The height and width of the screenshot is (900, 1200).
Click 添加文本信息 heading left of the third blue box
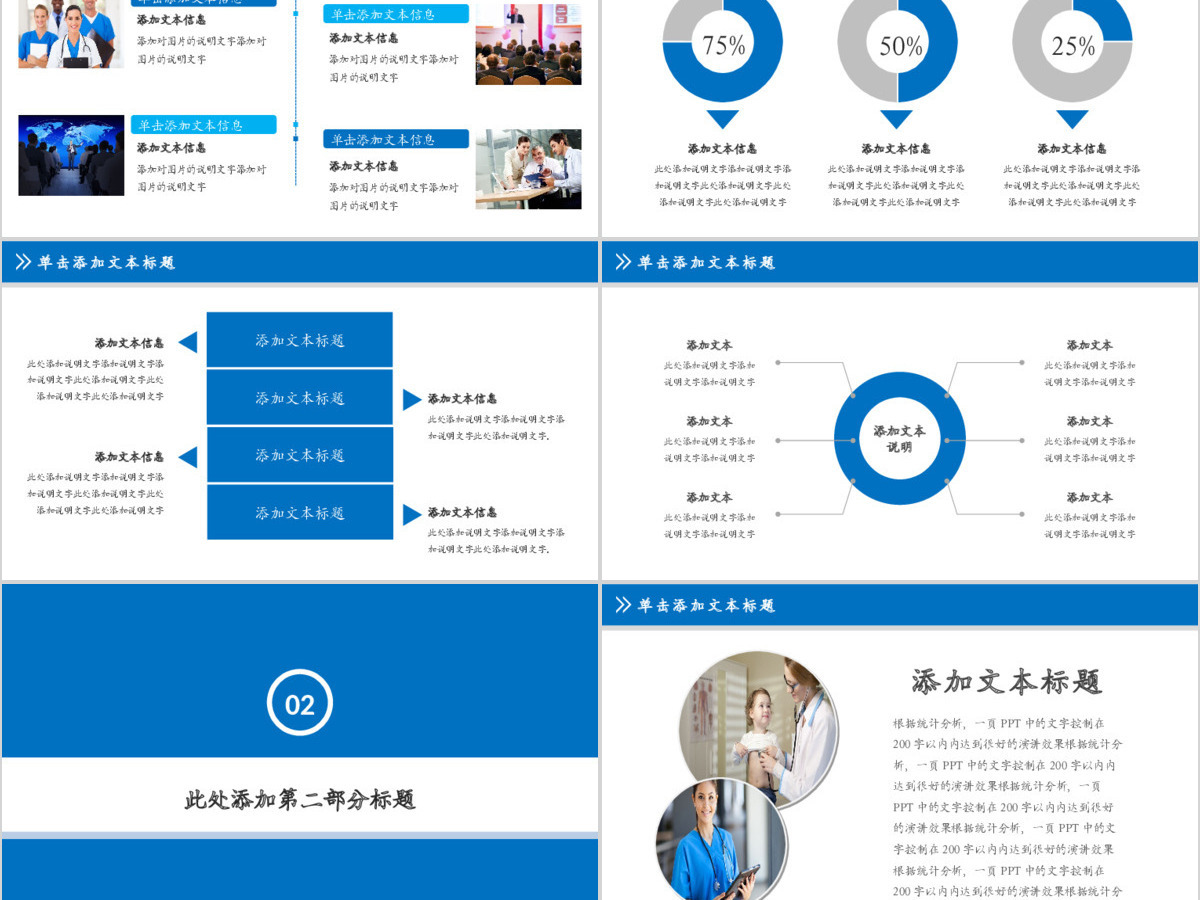point(129,457)
